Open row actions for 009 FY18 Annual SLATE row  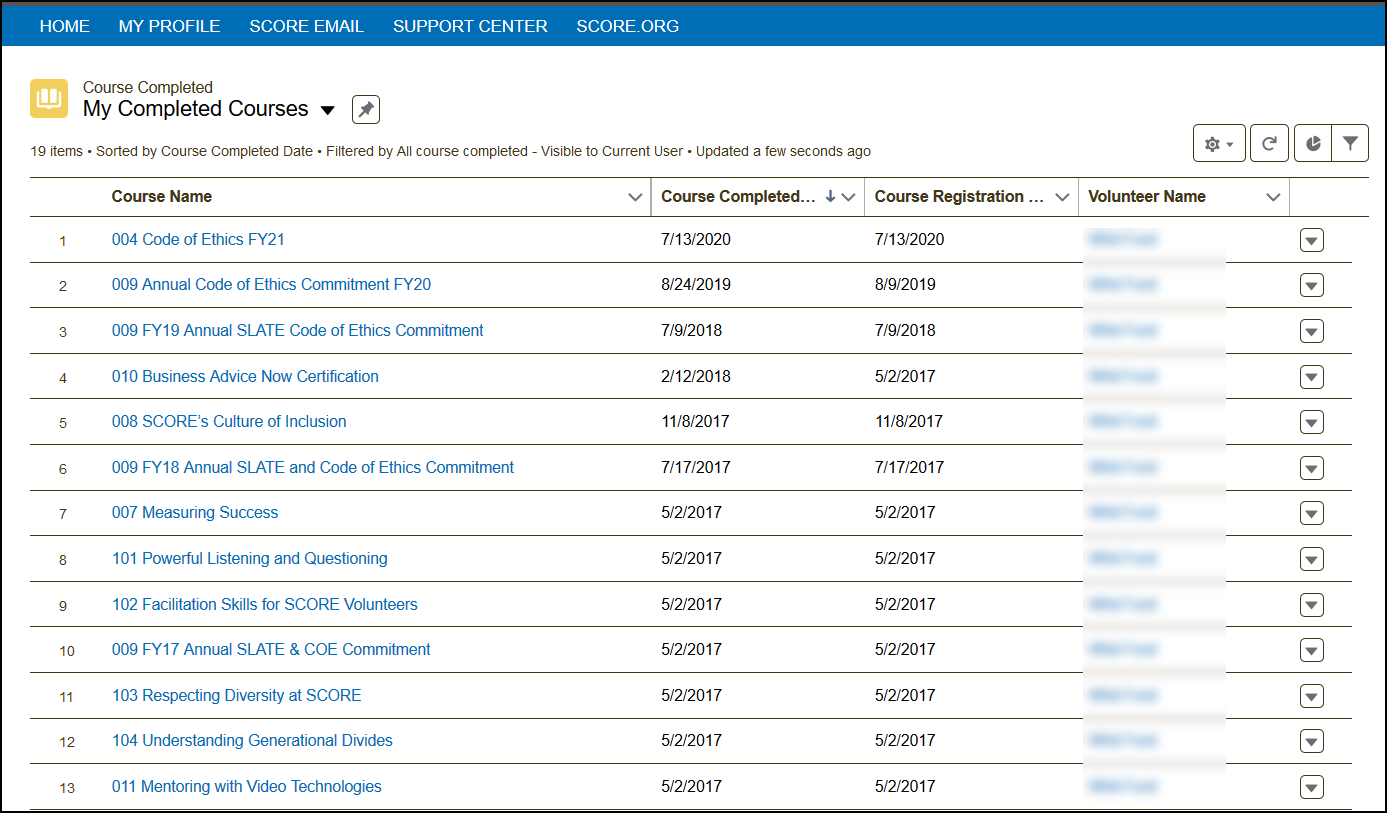point(1312,468)
